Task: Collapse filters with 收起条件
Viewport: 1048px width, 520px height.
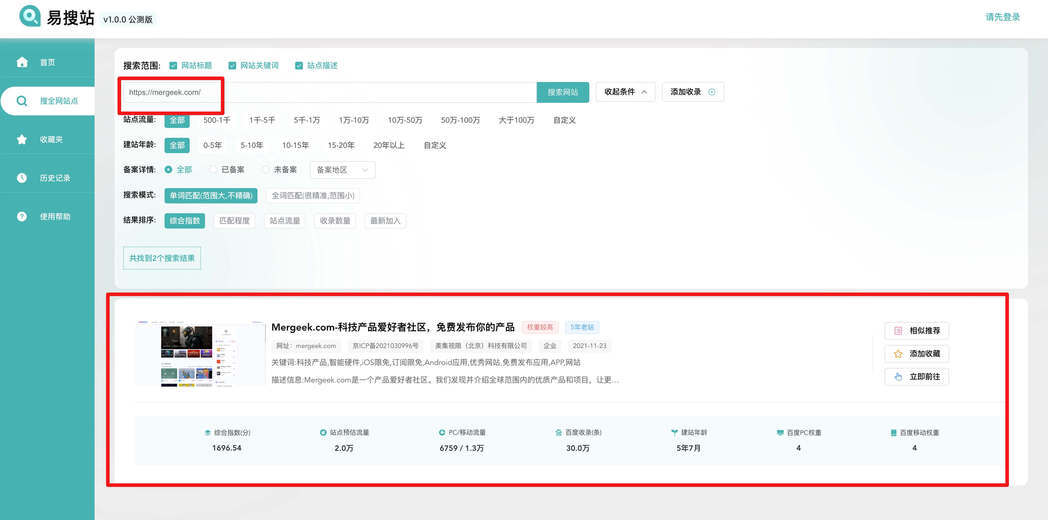Action: click(x=625, y=92)
